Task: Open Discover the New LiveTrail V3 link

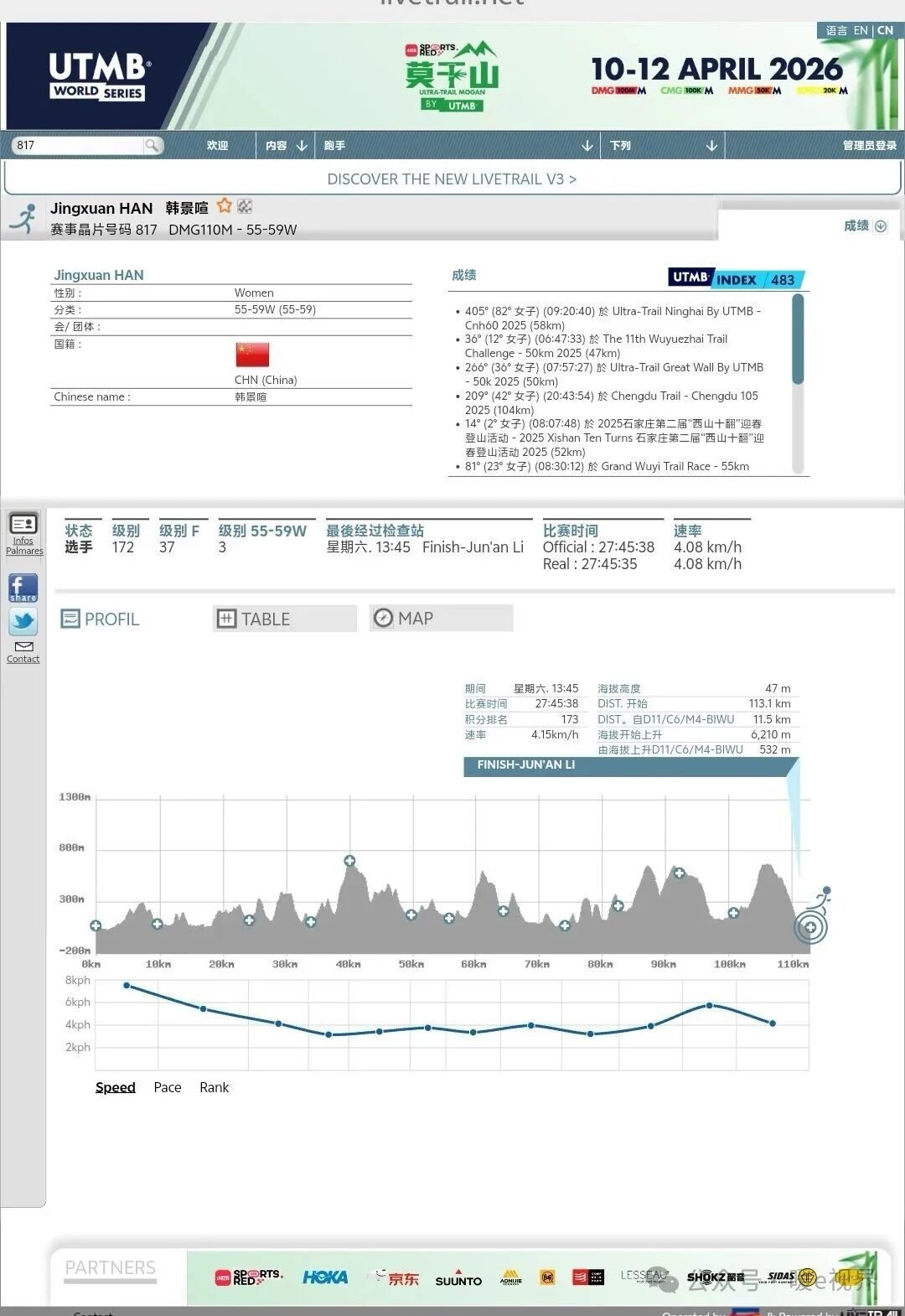Action: tap(452, 179)
